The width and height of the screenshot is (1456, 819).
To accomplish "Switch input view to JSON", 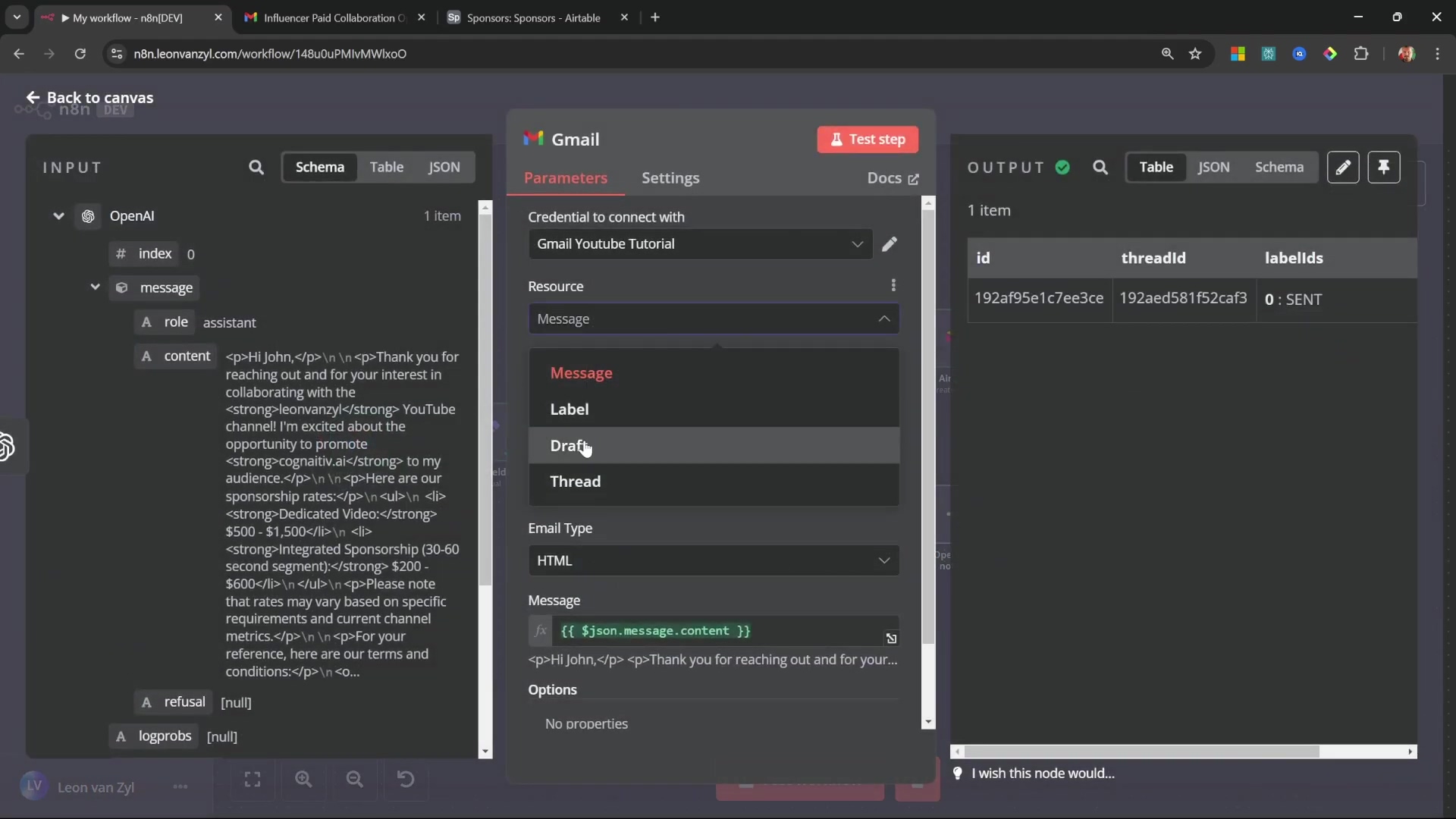I will [444, 168].
